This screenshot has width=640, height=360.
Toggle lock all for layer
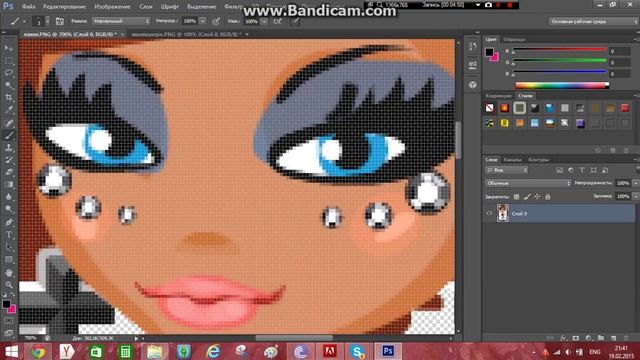pyautogui.click(x=548, y=197)
